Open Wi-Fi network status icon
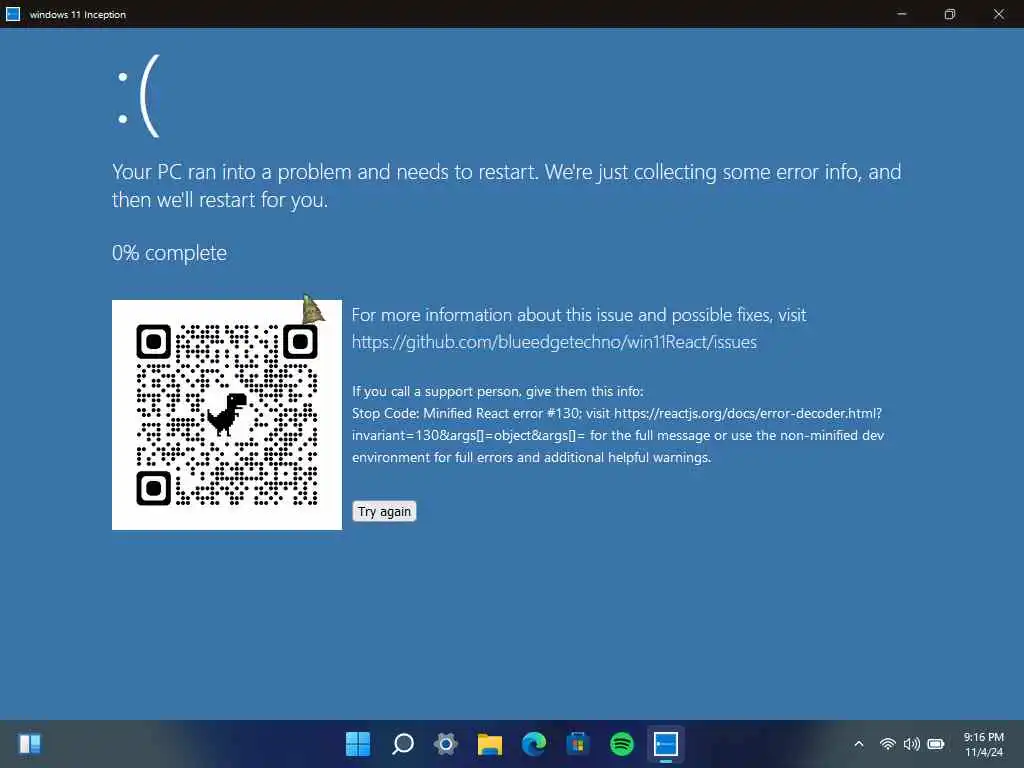Viewport: 1024px width, 768px height. [x=887, y=744]
